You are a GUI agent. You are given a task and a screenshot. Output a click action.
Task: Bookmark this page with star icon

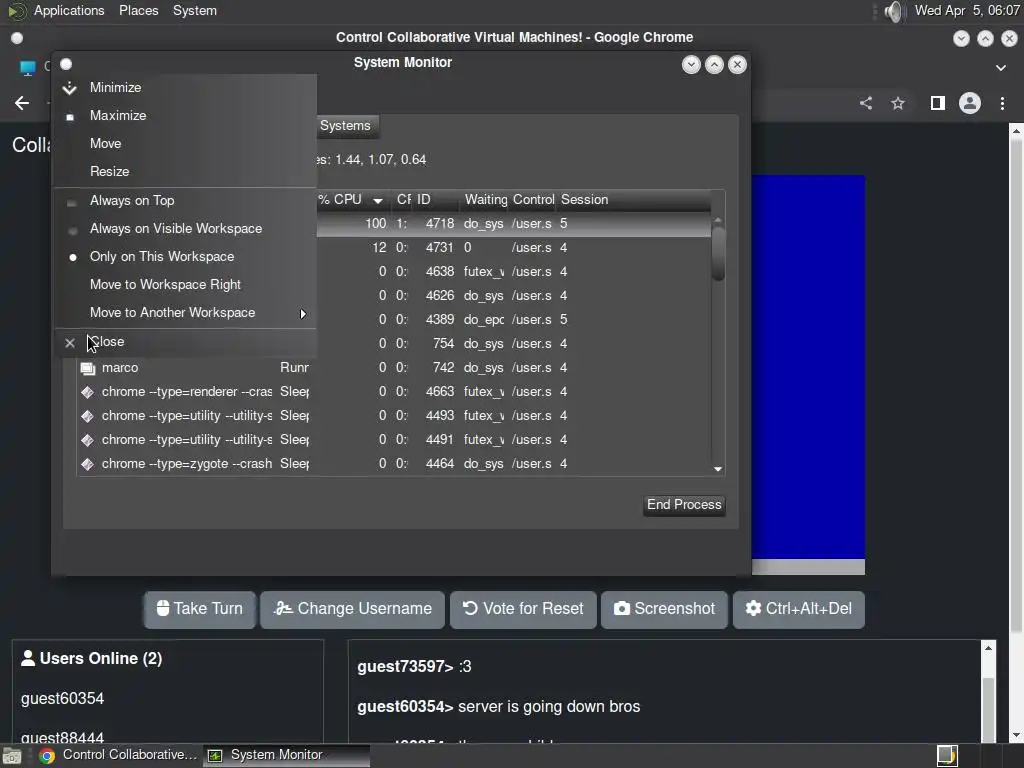pyautogui.click(x=898, y=103)
